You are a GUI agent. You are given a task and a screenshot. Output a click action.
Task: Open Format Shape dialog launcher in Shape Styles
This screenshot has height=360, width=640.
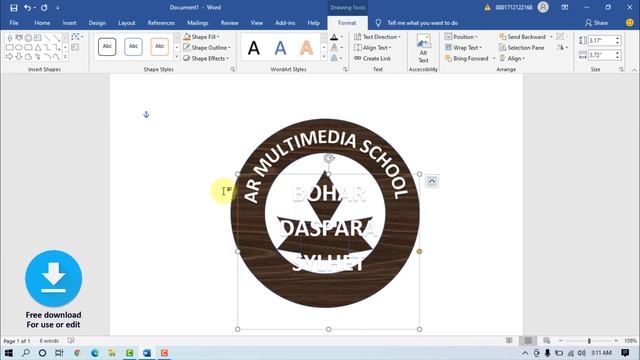click(x=233, y=69)
